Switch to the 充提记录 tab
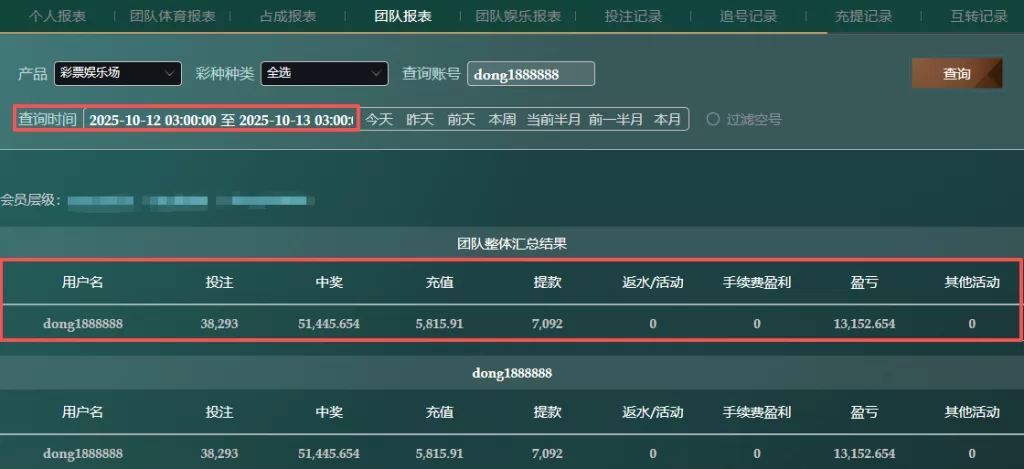Screen dimensions: 1024x469 click(x=863, y=16)
